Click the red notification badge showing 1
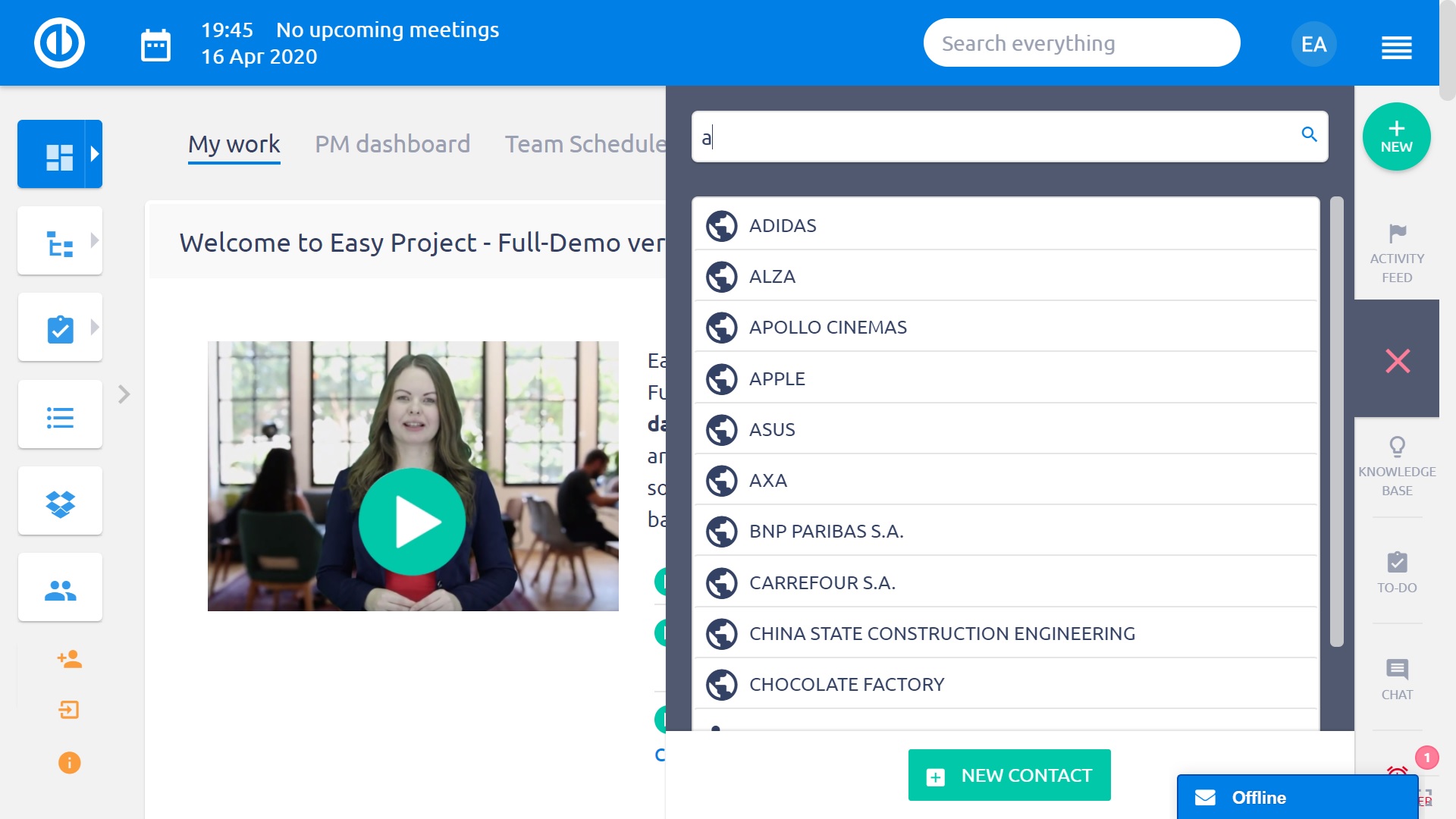Viewport: 1456px width, 819px height. click(1426, 758)
